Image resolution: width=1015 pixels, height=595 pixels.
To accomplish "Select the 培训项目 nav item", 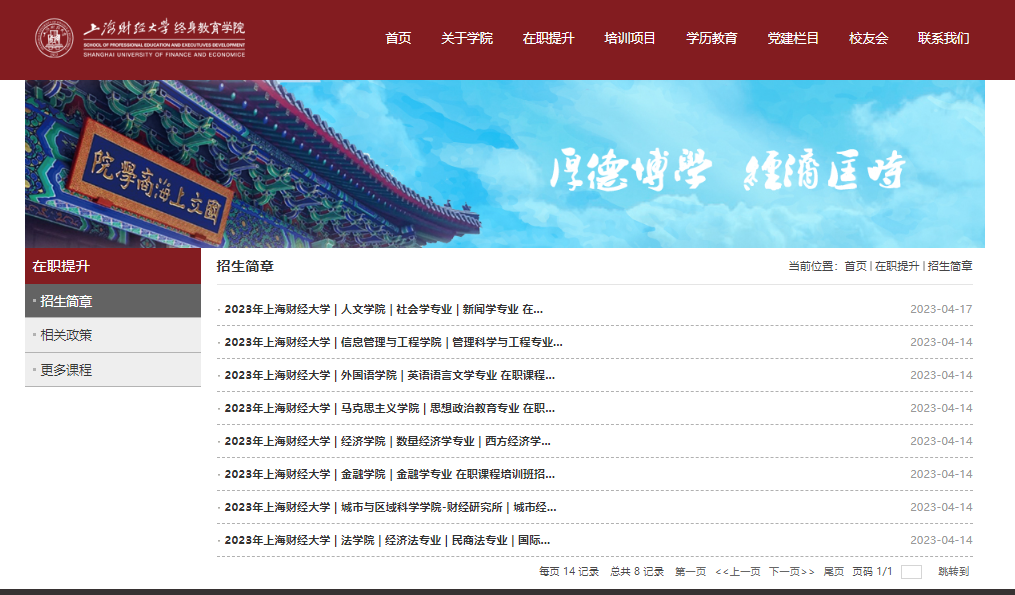I will (630, 38).
